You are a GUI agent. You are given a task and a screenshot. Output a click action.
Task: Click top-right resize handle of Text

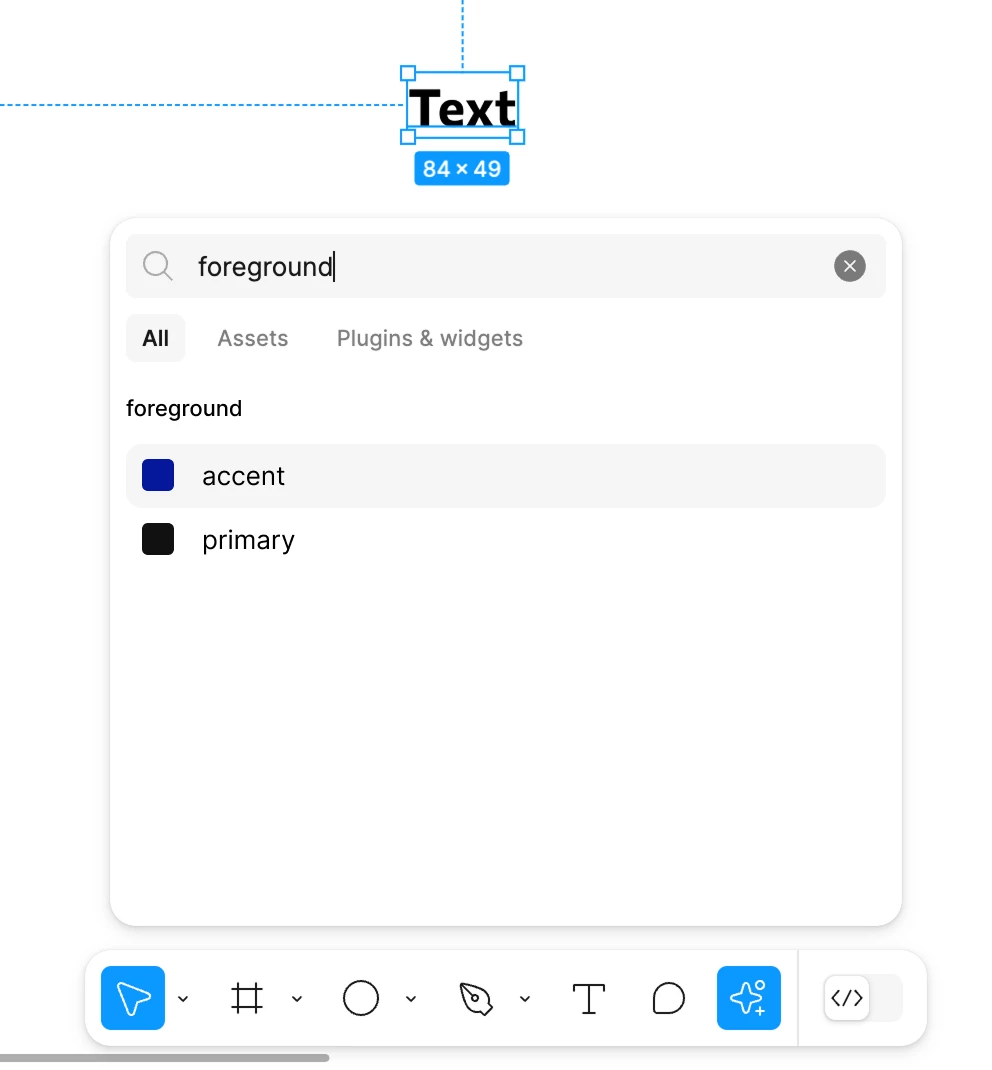(517, 73)
